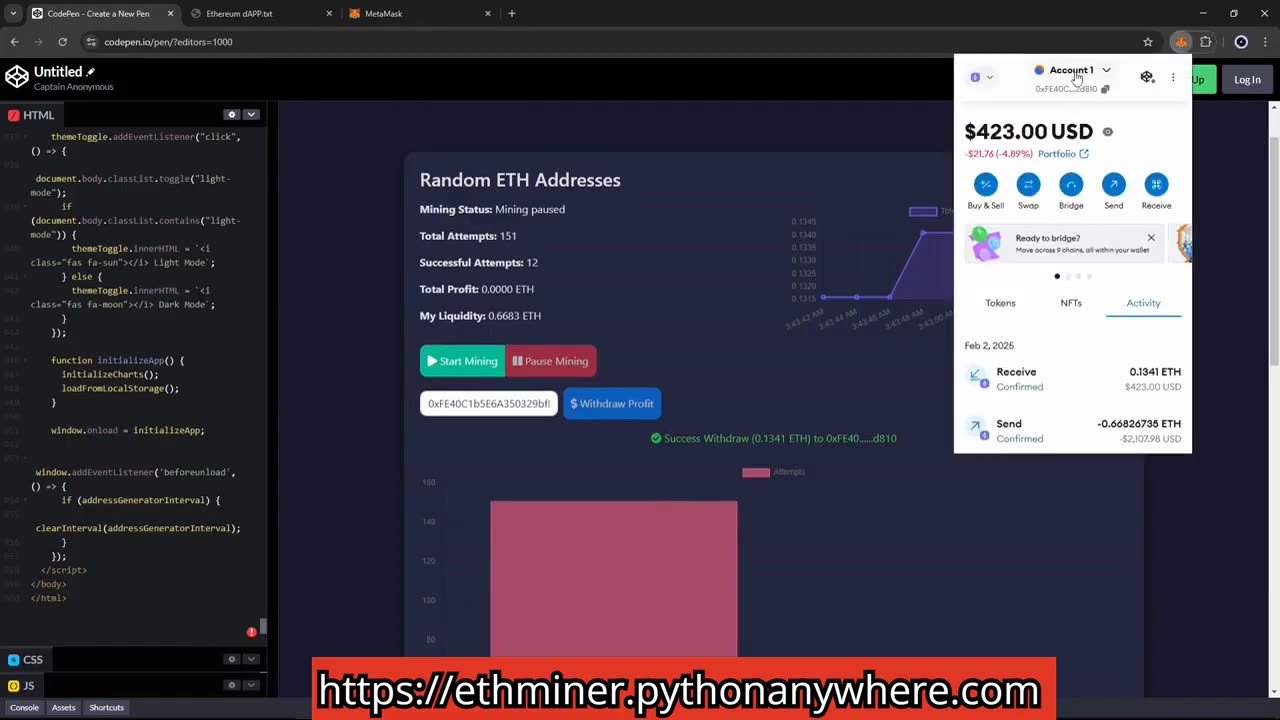Image resolution: width=1280 pixels, height=720 pixels.
Task: Switch to the NFTs tab
Action: [x=1071, y=303]
